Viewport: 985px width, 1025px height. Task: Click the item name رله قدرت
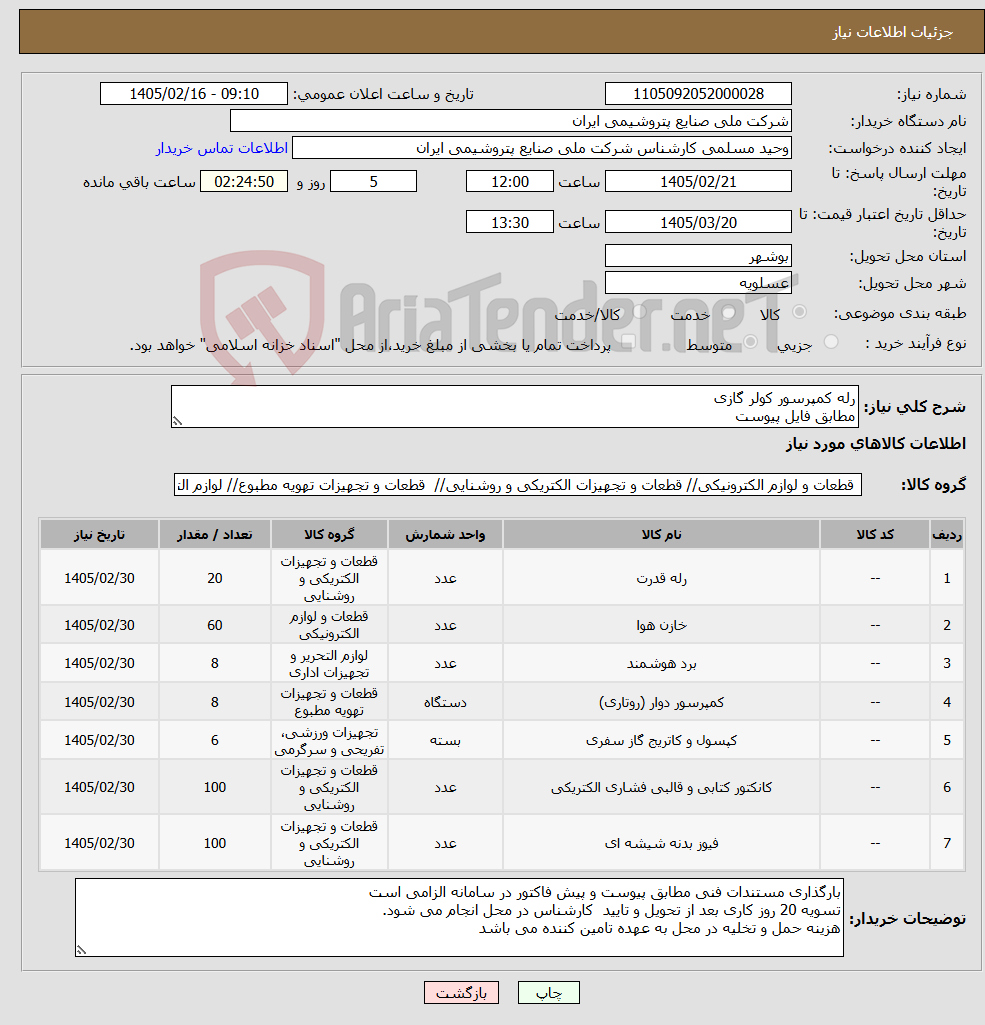661,579
